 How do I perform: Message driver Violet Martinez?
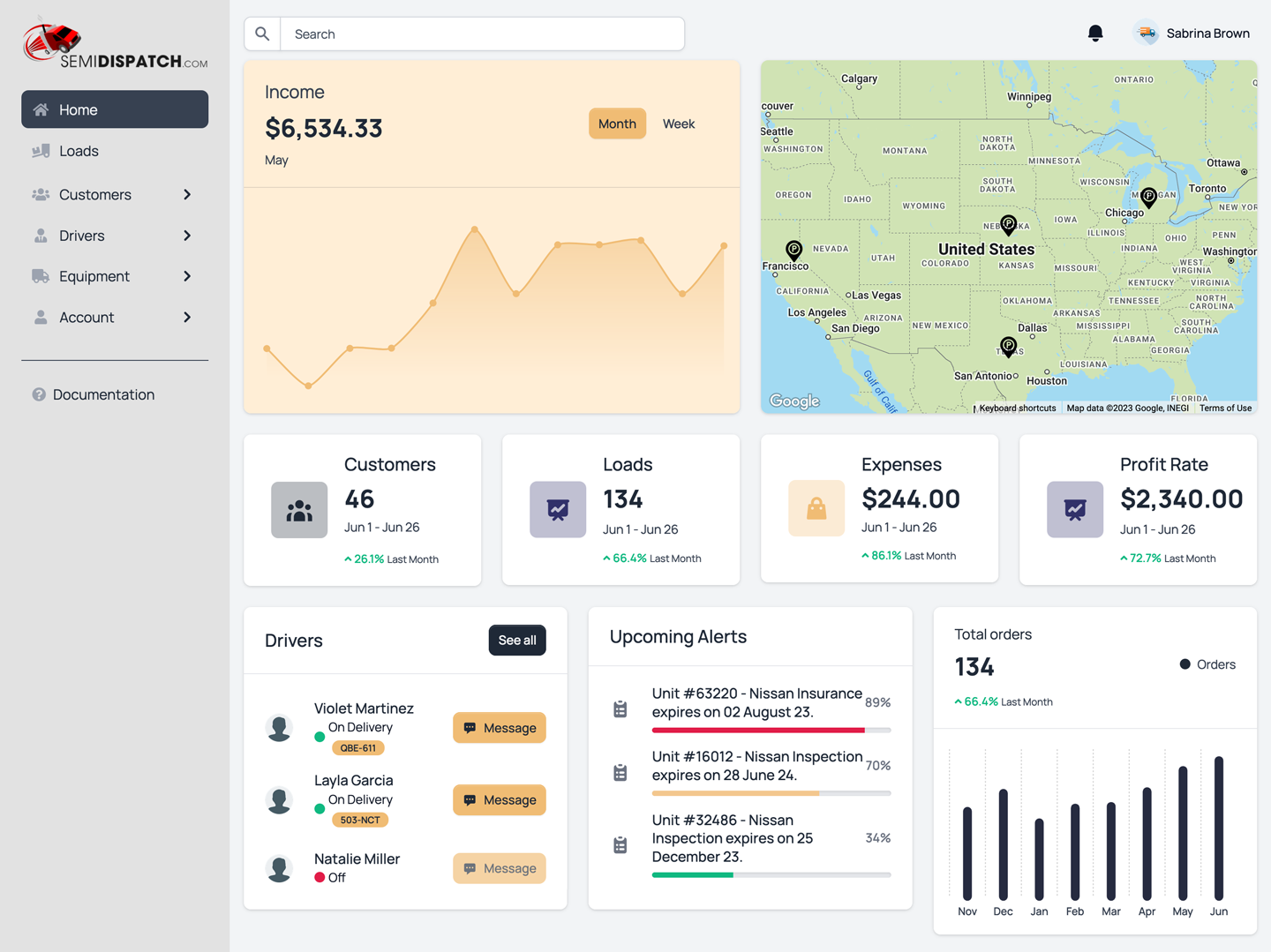pos(500,728)
